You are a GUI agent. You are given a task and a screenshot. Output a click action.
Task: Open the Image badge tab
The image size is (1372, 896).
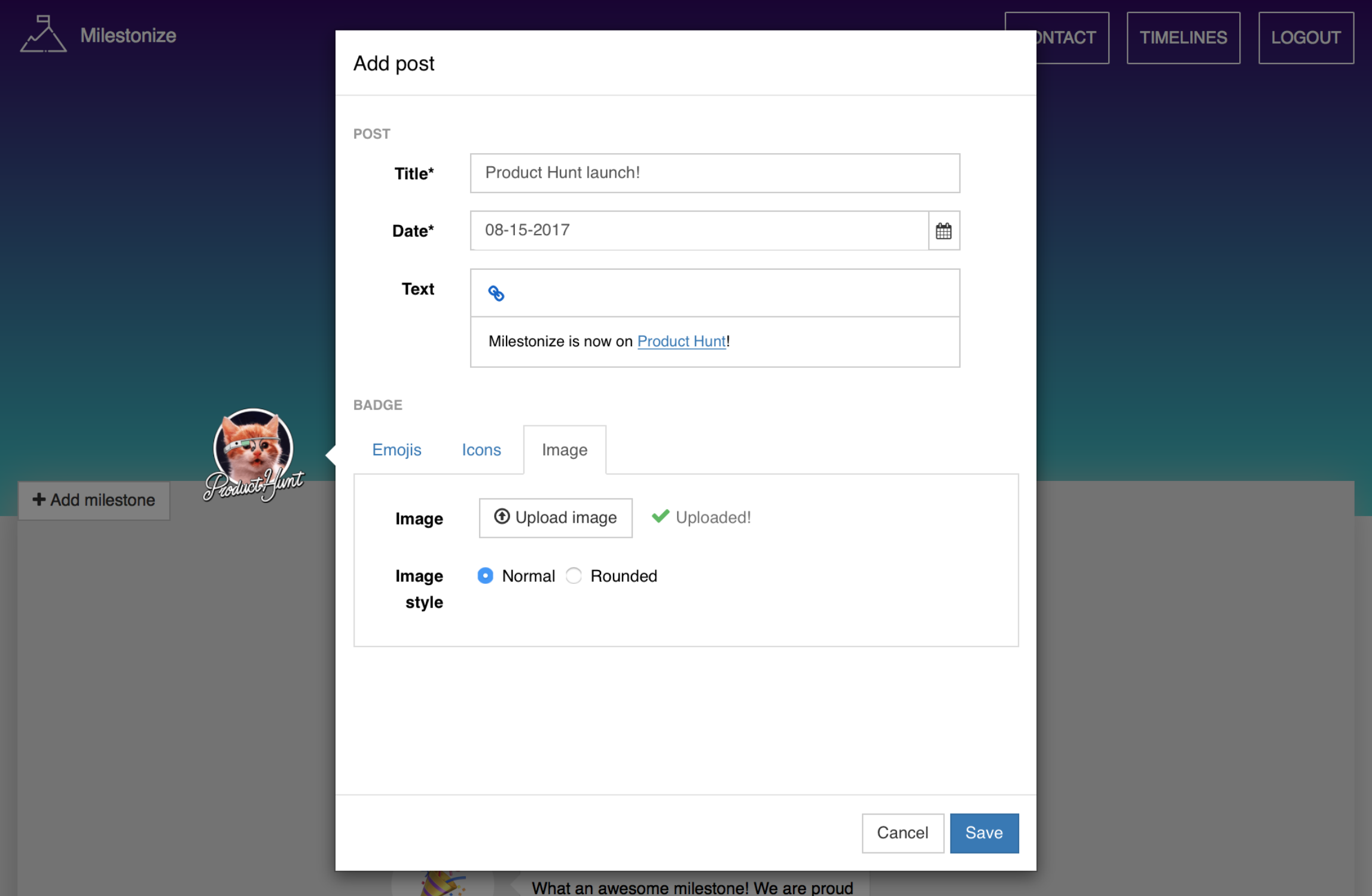(x=564, y=450)
